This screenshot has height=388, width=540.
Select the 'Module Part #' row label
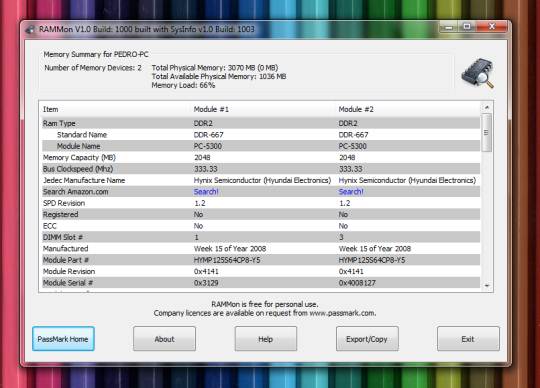click(x=66, y=260)
